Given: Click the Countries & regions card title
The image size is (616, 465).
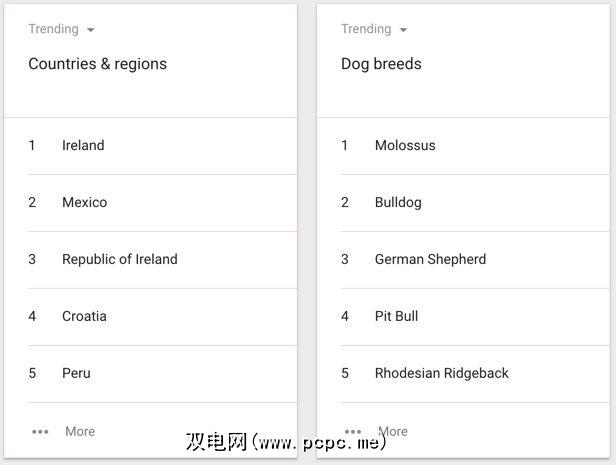Looking at the screenshot, I should pos(97,64).
